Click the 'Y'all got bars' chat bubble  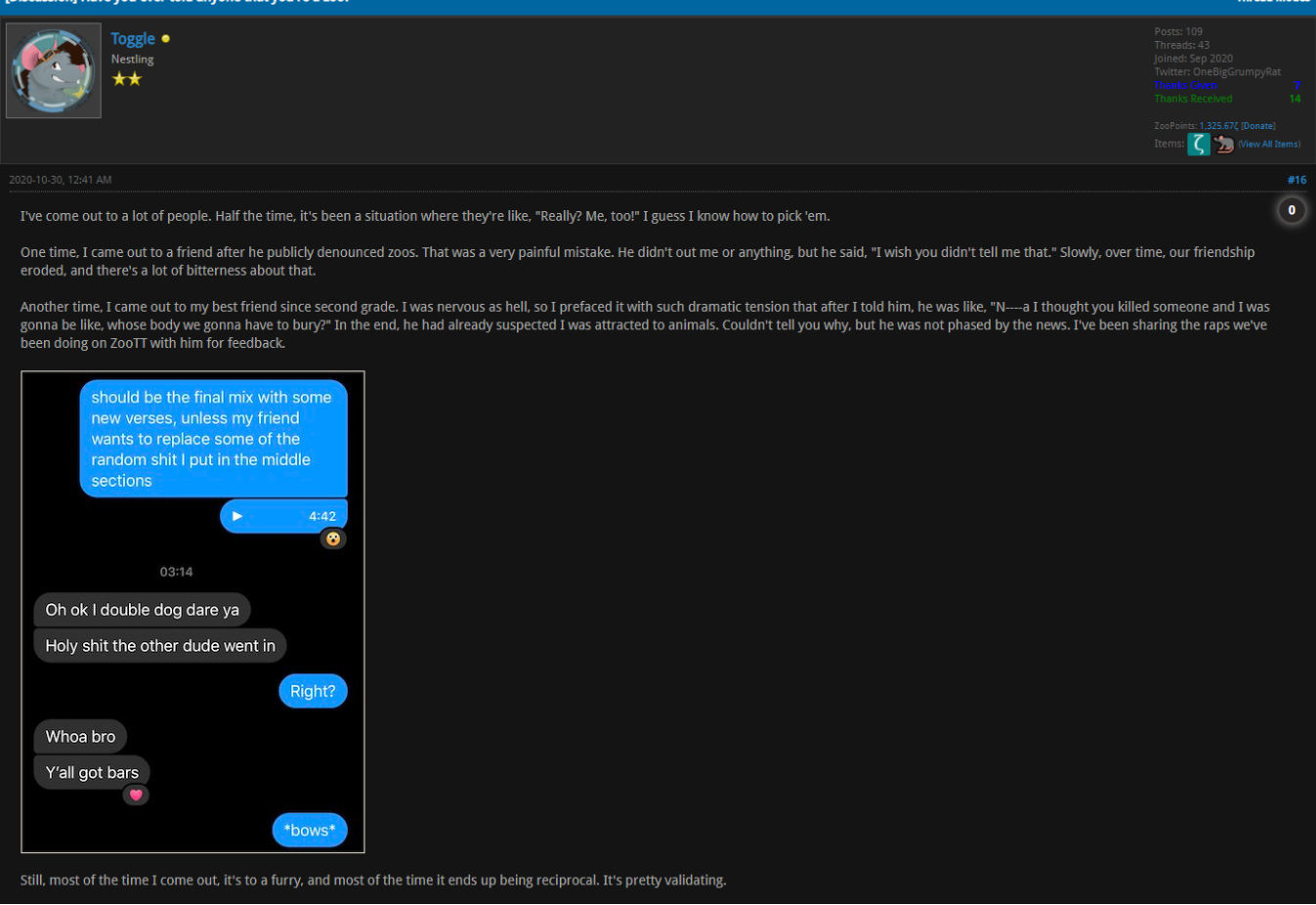coord(92,773)
